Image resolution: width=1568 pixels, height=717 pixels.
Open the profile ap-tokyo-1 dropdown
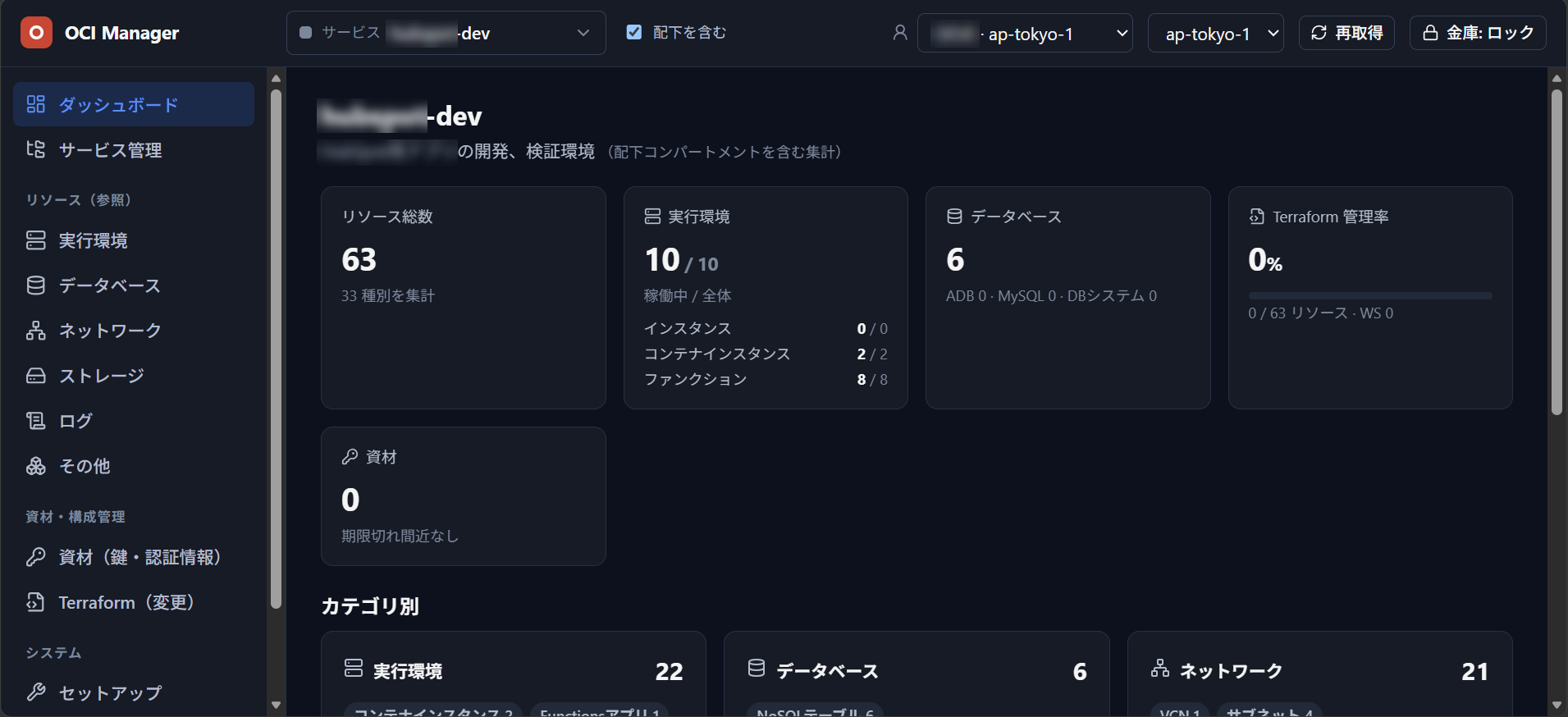1025,34
